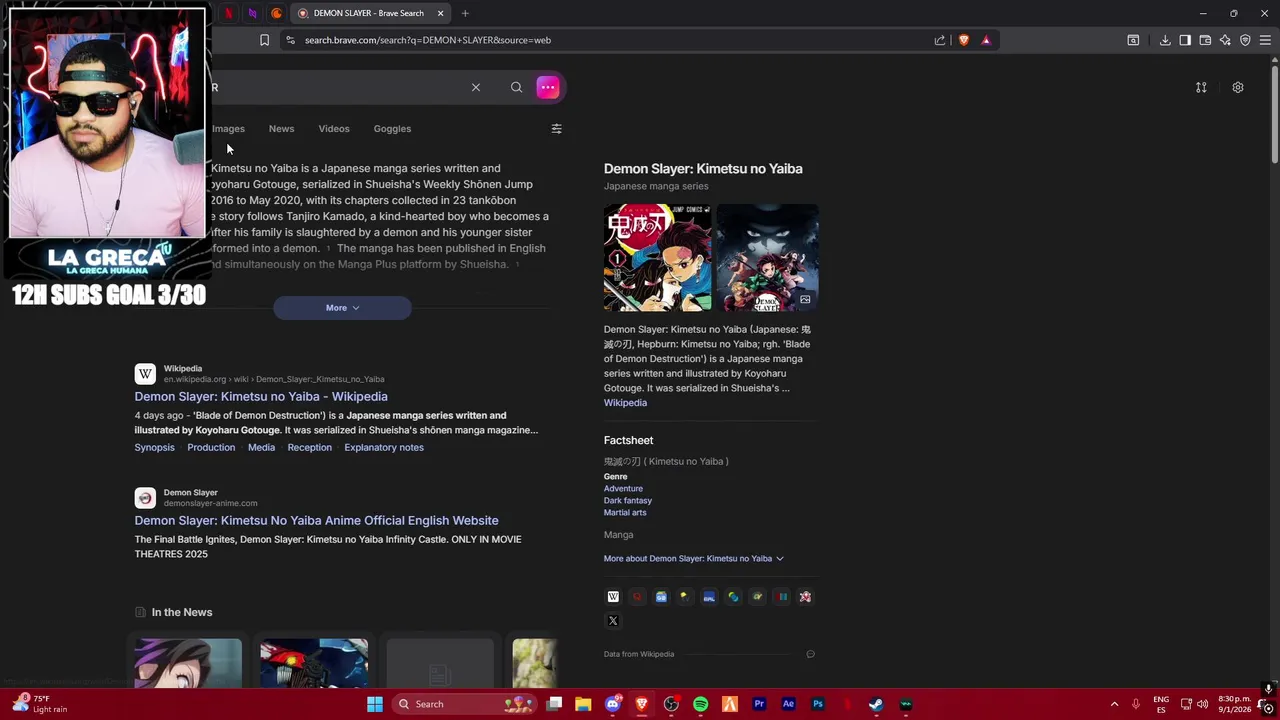The height and width of the screenshot is (720, 1280).
Task: Open the Dark fantasy genre link
Action: [628, 501]
